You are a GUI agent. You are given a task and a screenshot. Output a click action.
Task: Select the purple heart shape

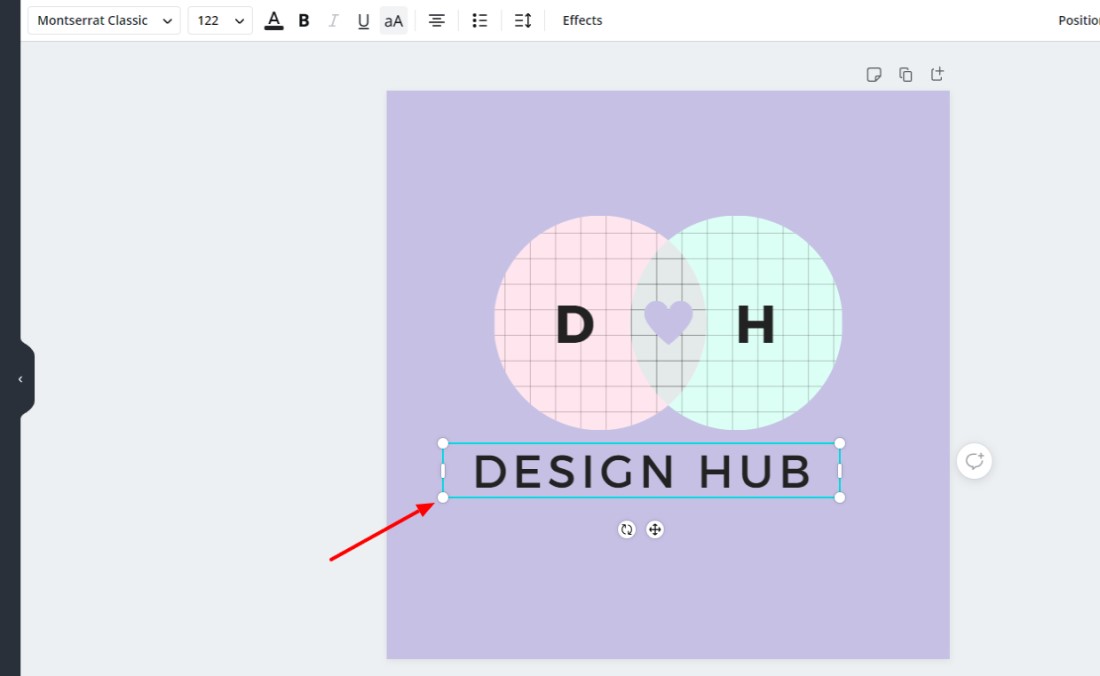(669, 321)
